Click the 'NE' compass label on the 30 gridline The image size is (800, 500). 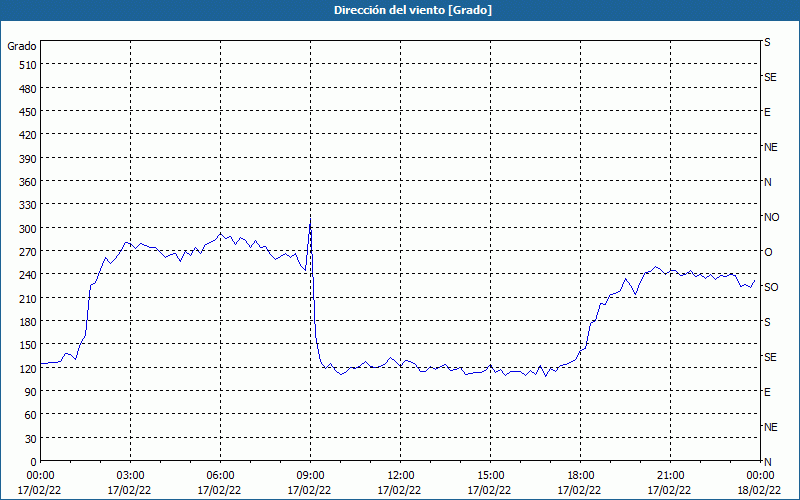(x=770, y=427)
